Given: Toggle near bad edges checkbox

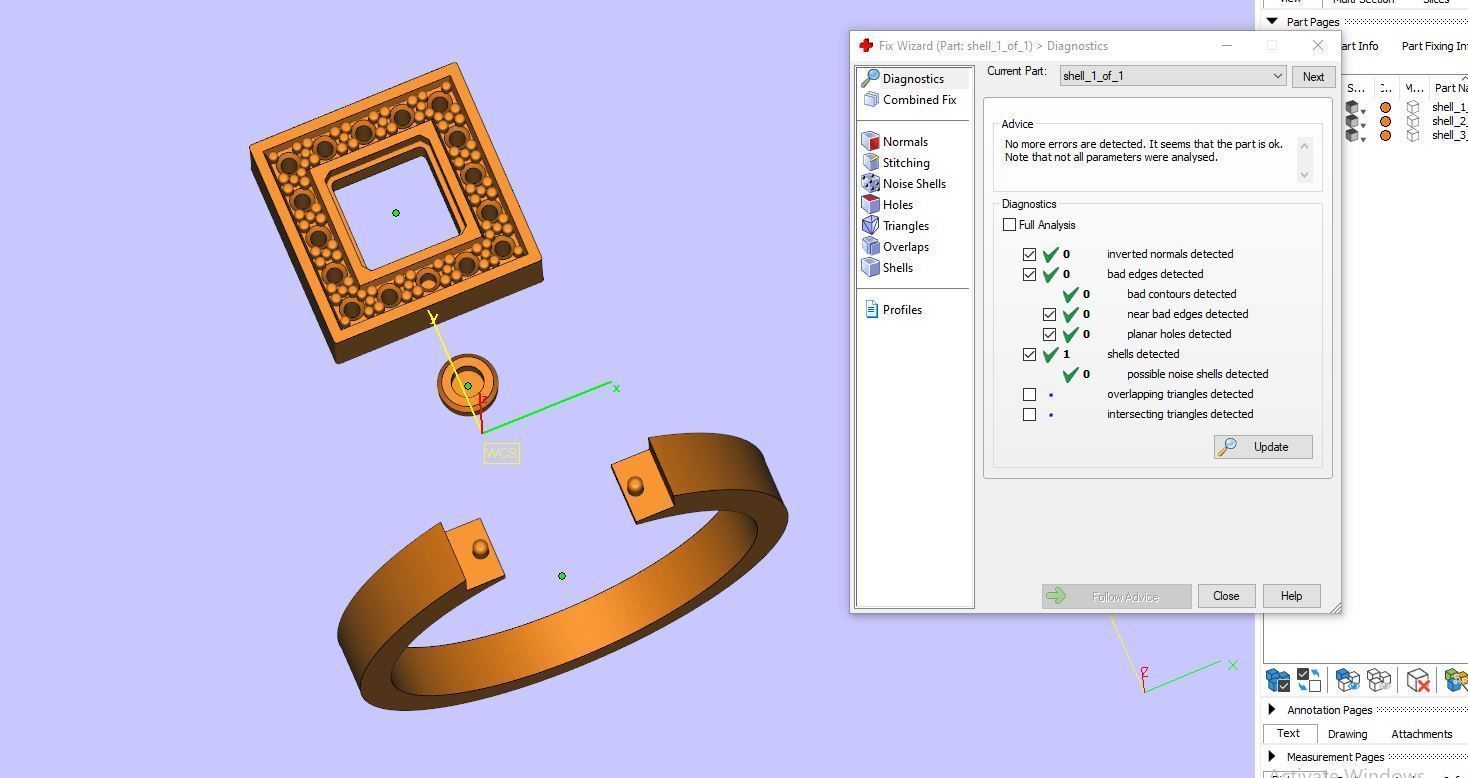Looking at the screenshot, I should [1049, 314].
